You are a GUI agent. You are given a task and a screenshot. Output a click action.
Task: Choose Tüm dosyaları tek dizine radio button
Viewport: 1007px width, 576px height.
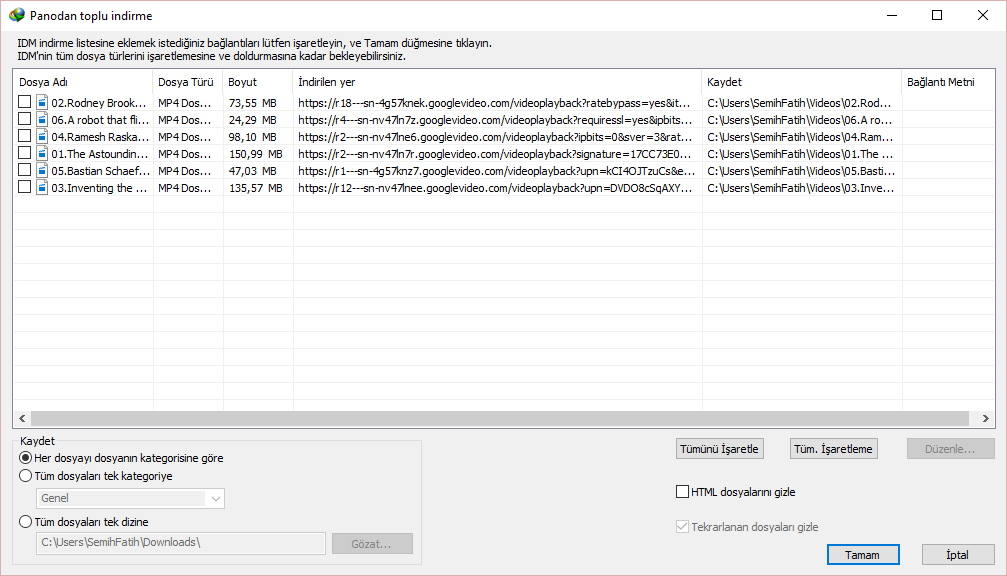(26, 521)
